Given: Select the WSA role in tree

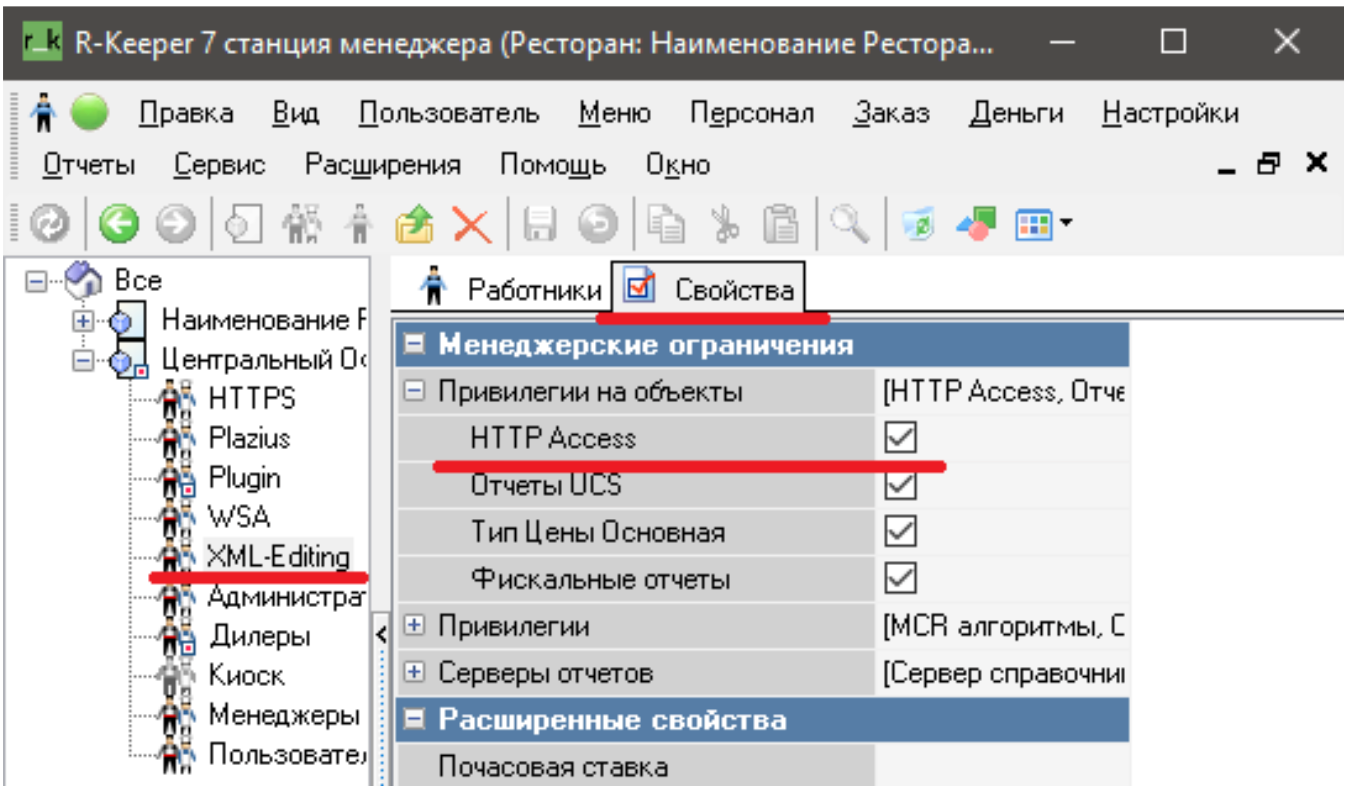Looking at the screenshot, I should point(239,517).
